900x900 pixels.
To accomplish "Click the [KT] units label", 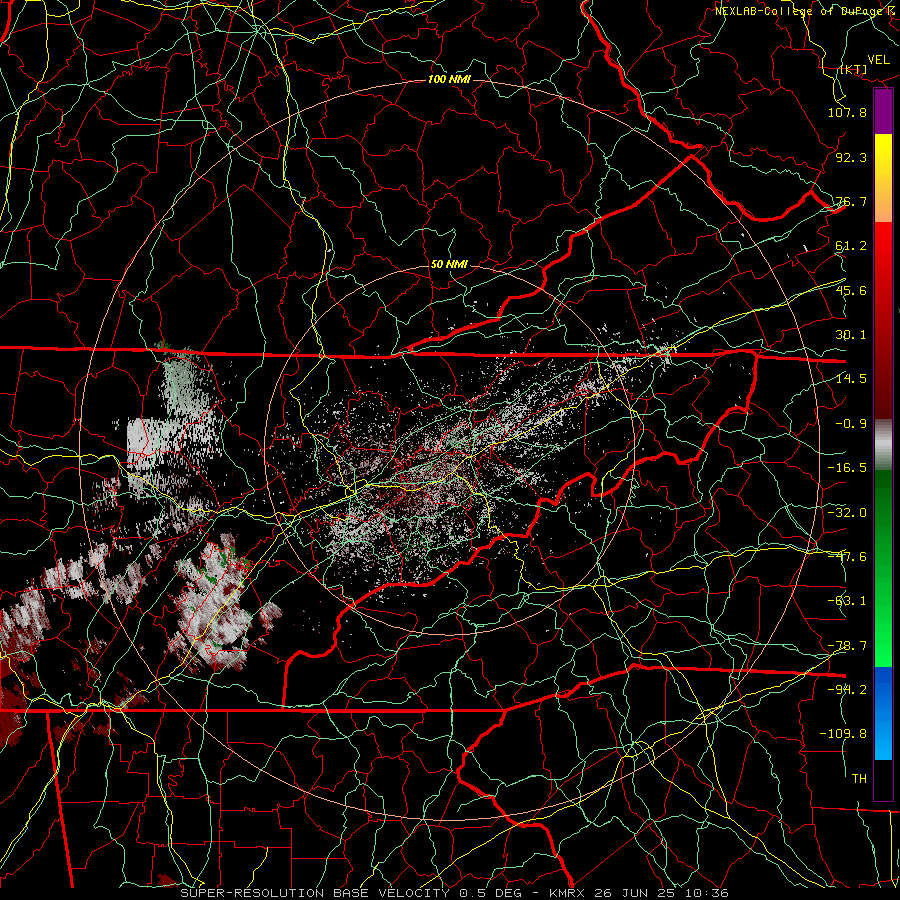I will (x=854, y=69).
